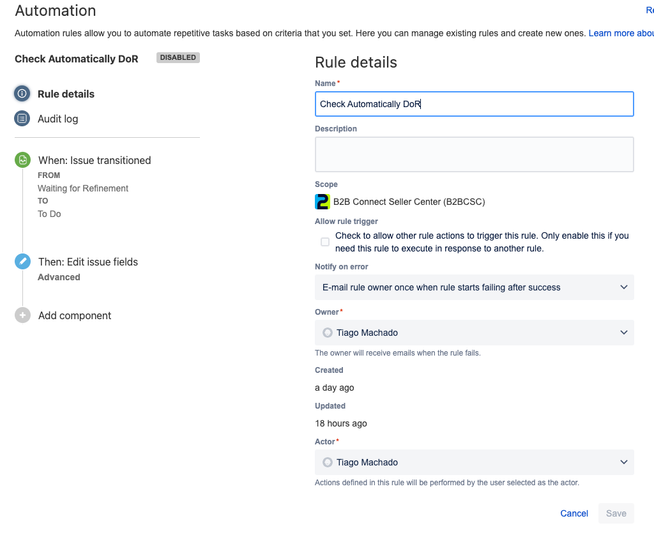Open Then: Edit issue fields component
This screenshot has width=654, height=533.
click(x=88, y=262)
